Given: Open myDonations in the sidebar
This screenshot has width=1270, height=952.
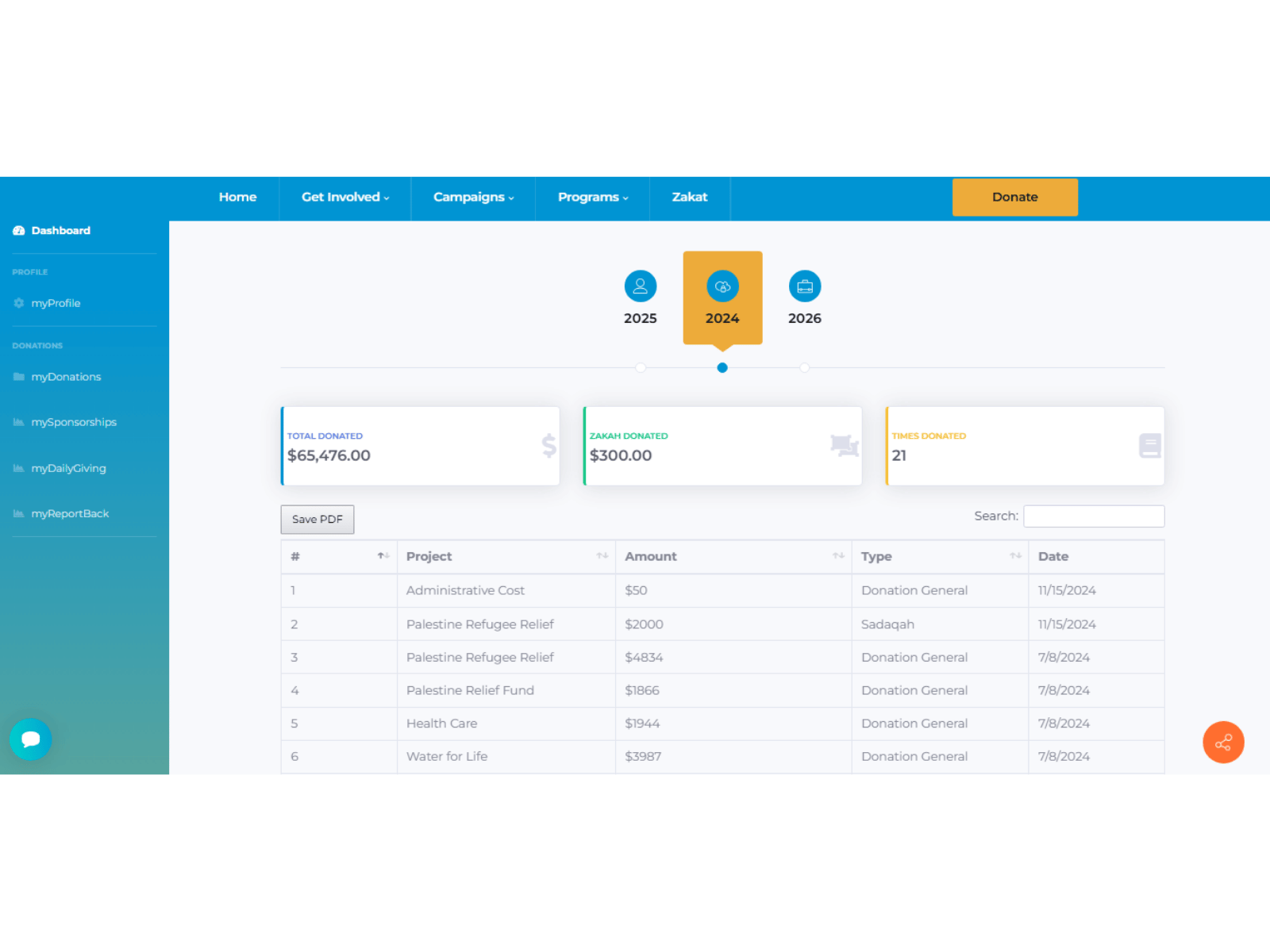Looking at the screenshot, I should click(66, 377).
